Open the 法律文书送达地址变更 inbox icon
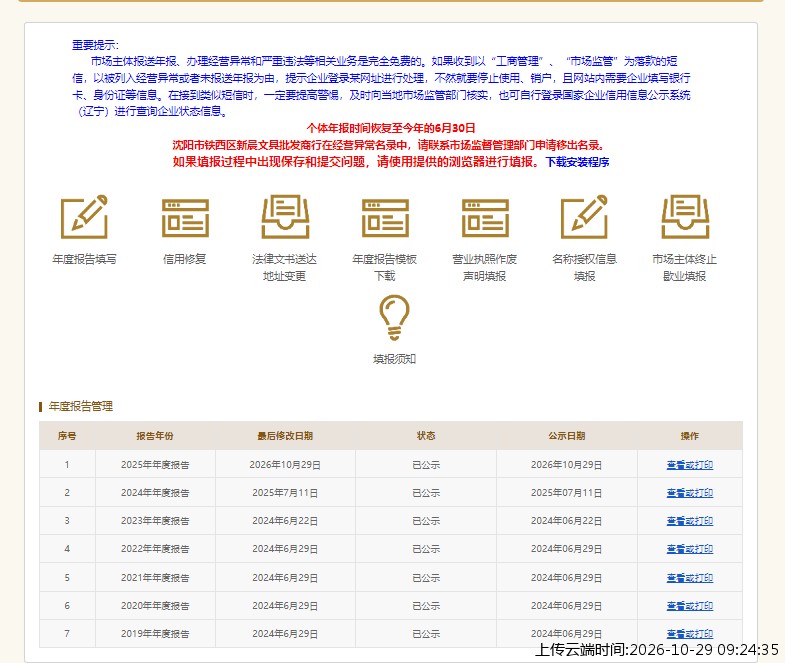Viewport: 785px width, 663px height. 285,217
